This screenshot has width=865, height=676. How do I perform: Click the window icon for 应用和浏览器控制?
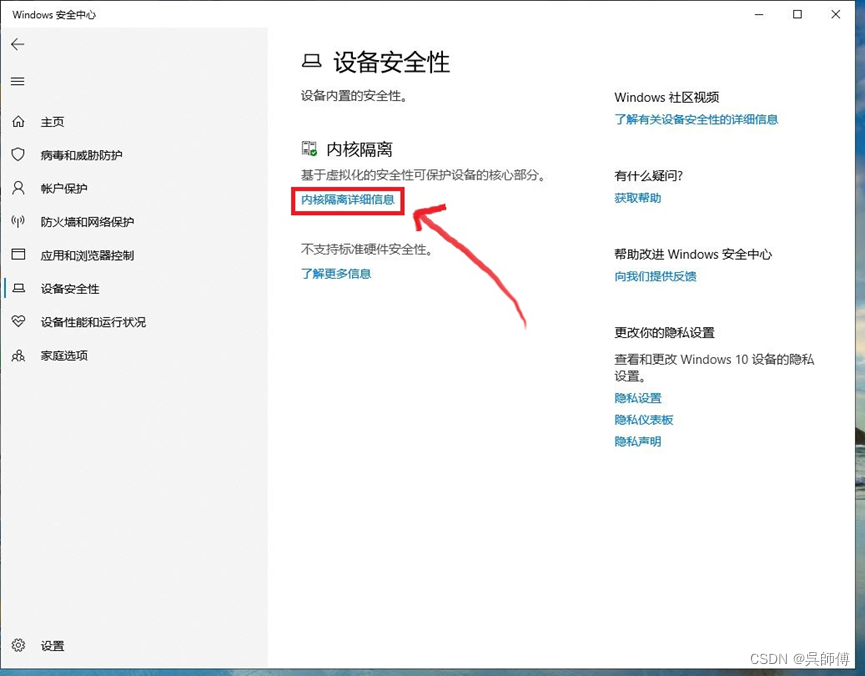18,254
